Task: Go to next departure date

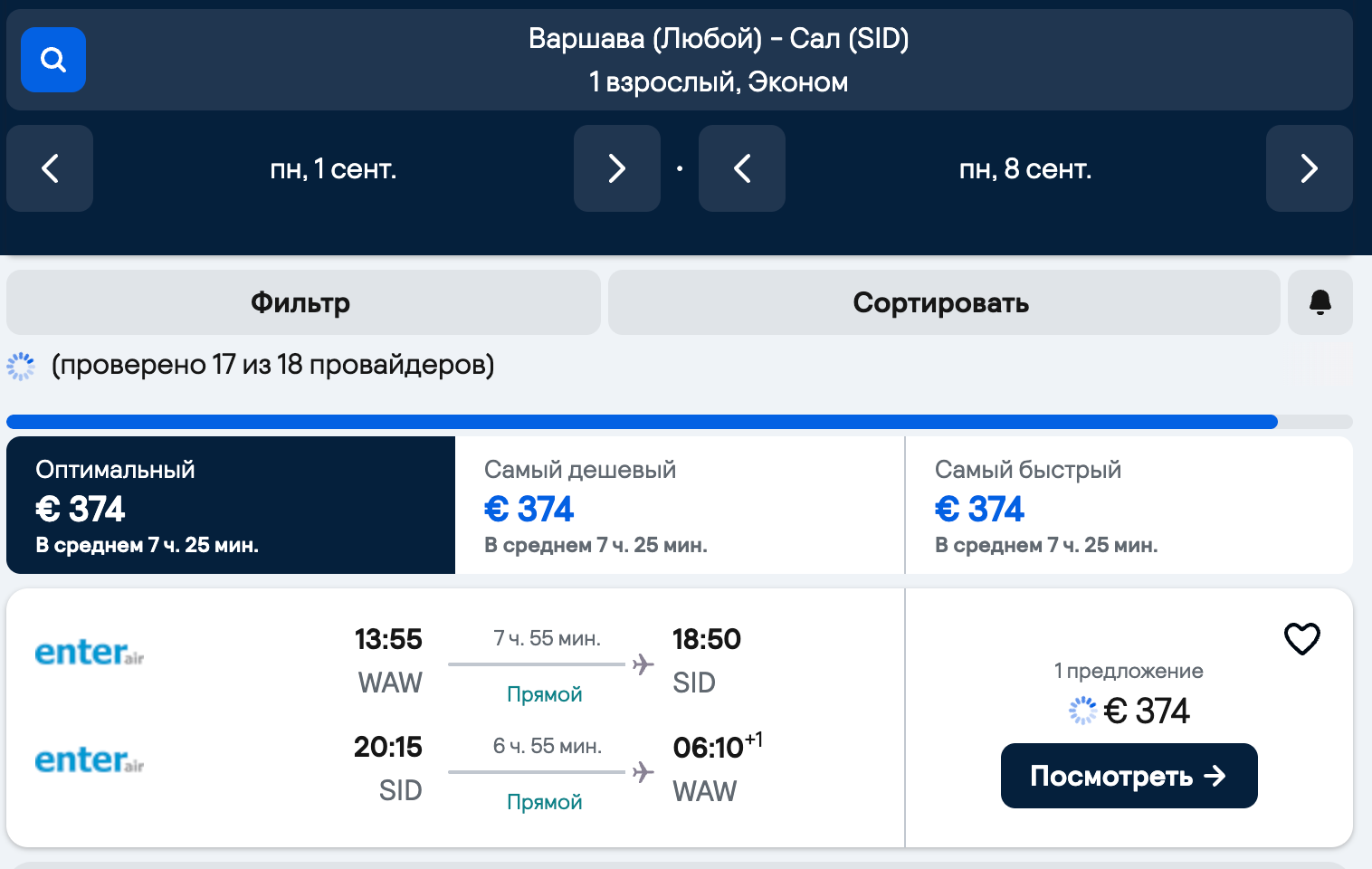Action: coord(616,168)
